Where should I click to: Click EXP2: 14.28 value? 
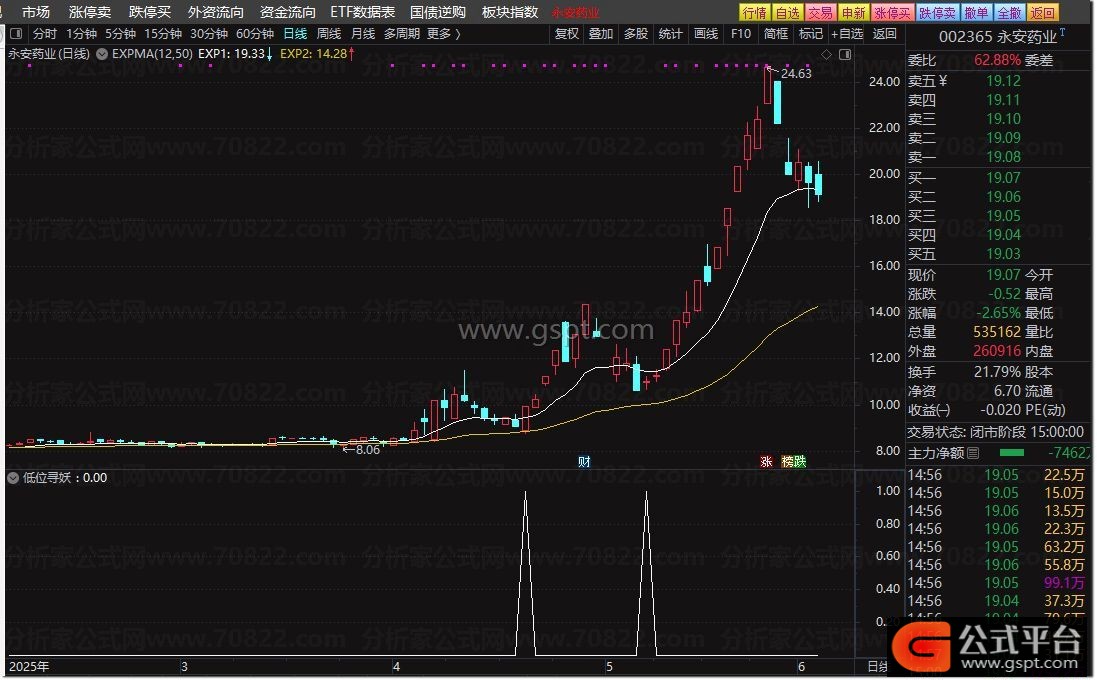click(313, 54)
